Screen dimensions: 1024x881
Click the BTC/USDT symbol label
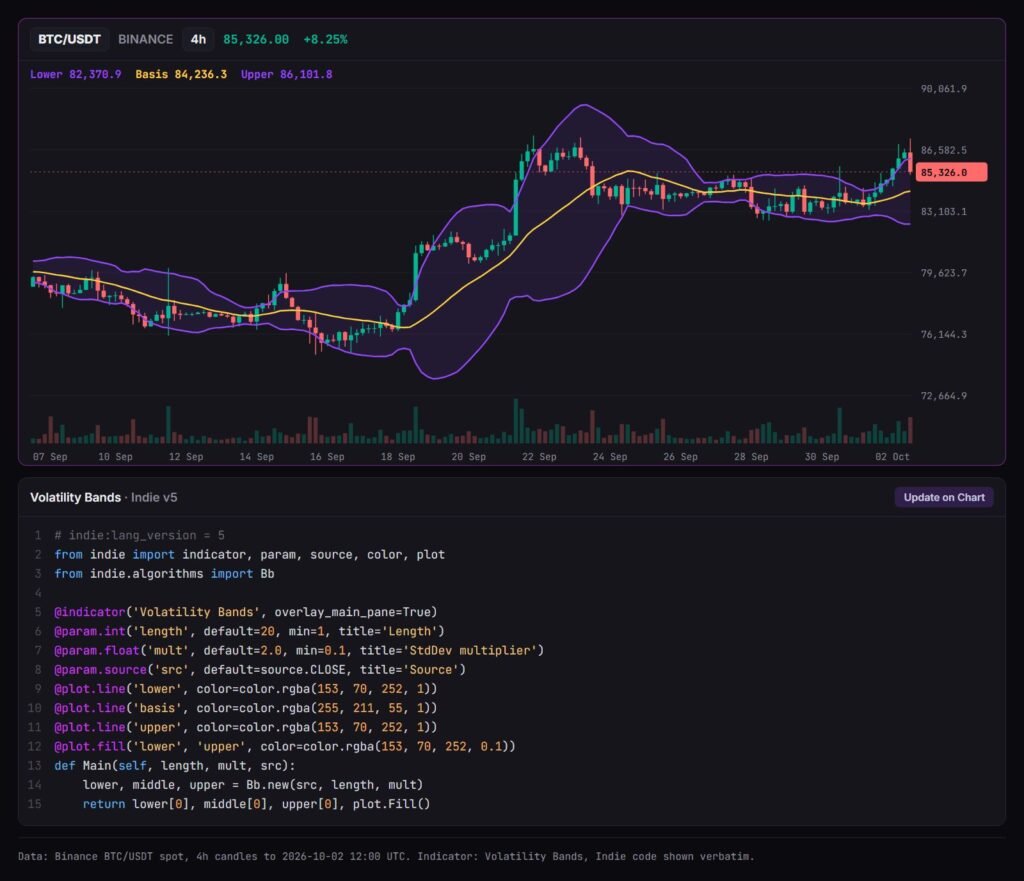pos(69,39)
